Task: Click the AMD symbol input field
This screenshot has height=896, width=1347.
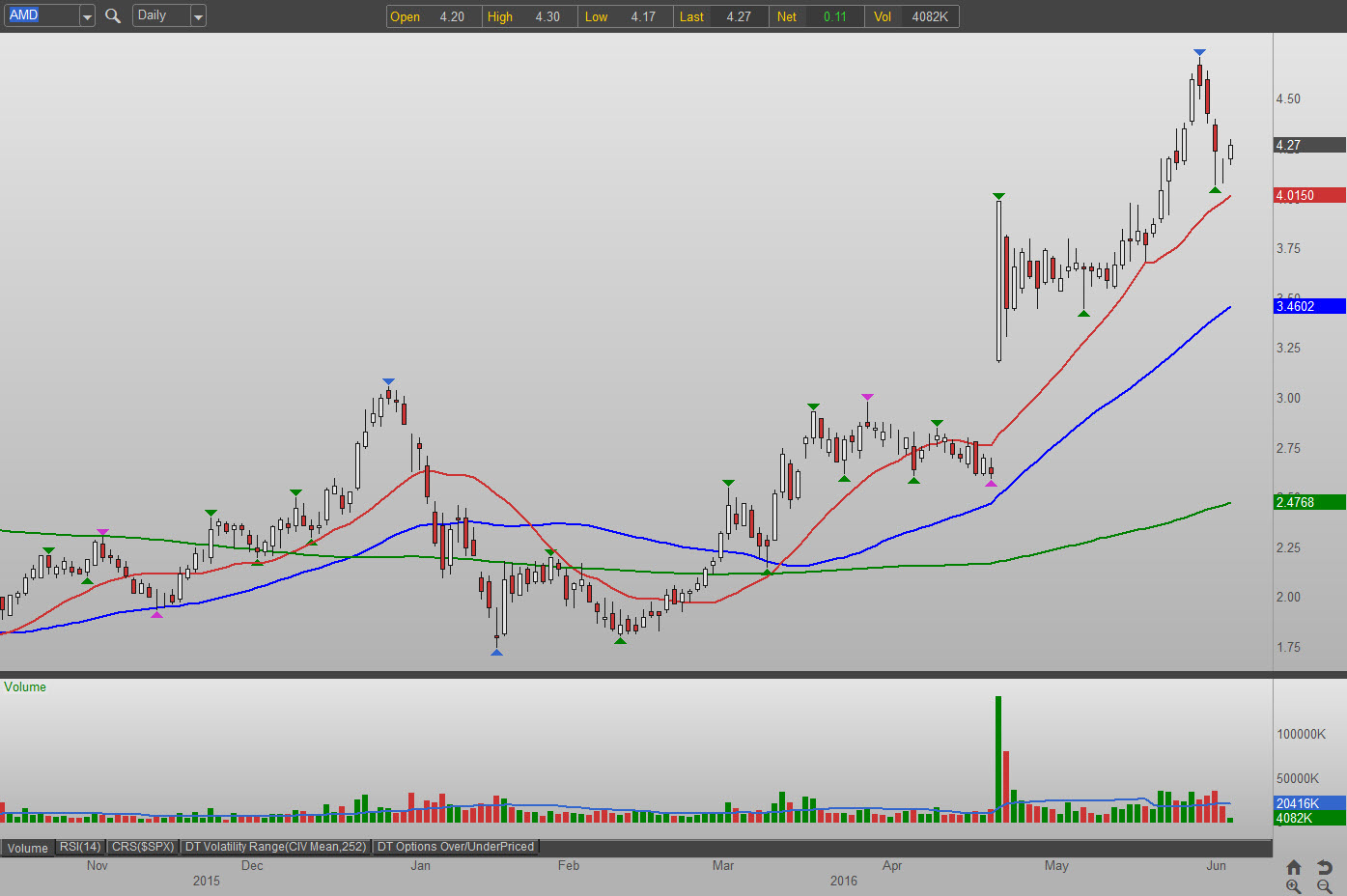Action: point(41,15)
